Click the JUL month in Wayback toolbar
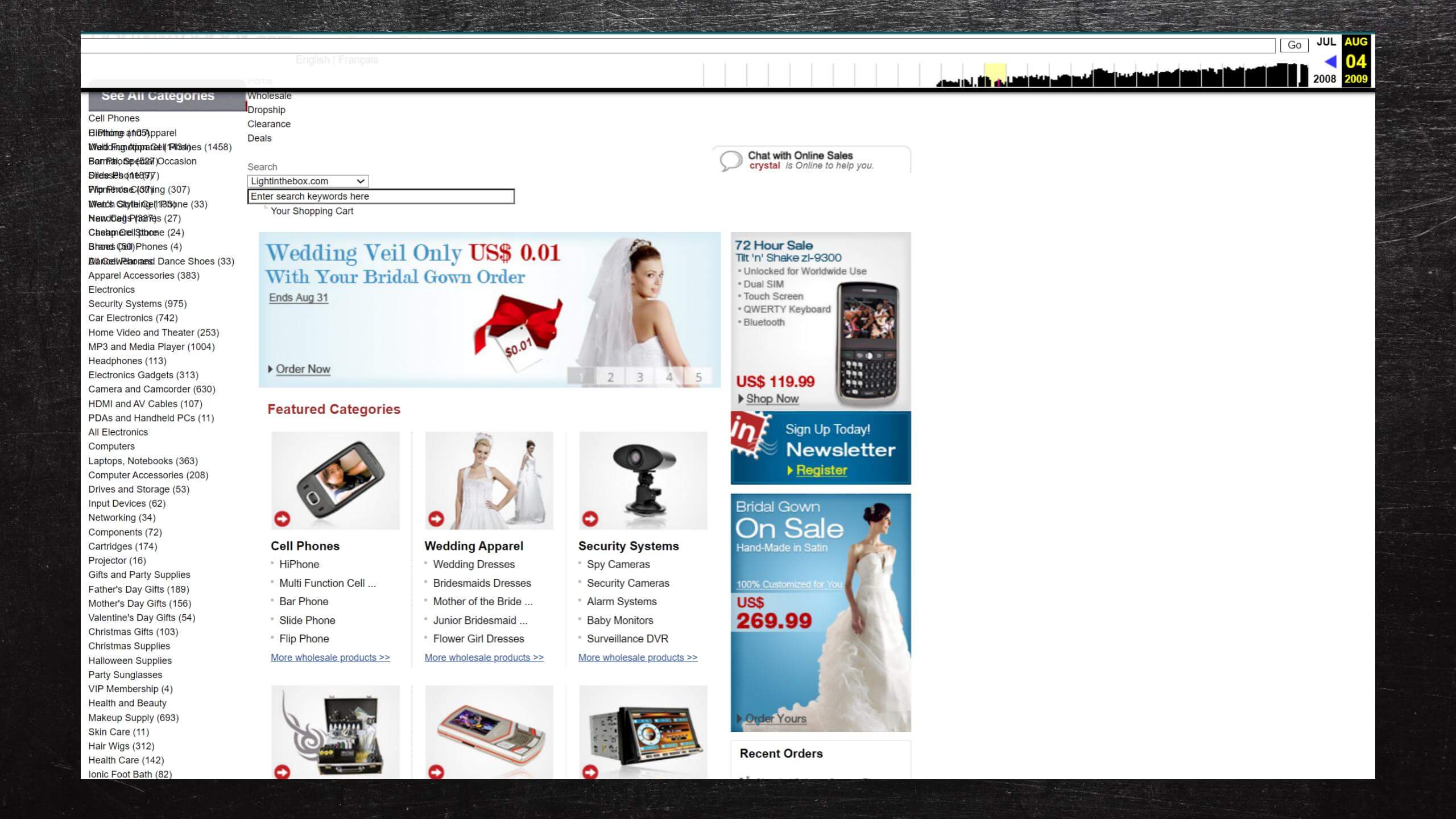 [1326, 42]
